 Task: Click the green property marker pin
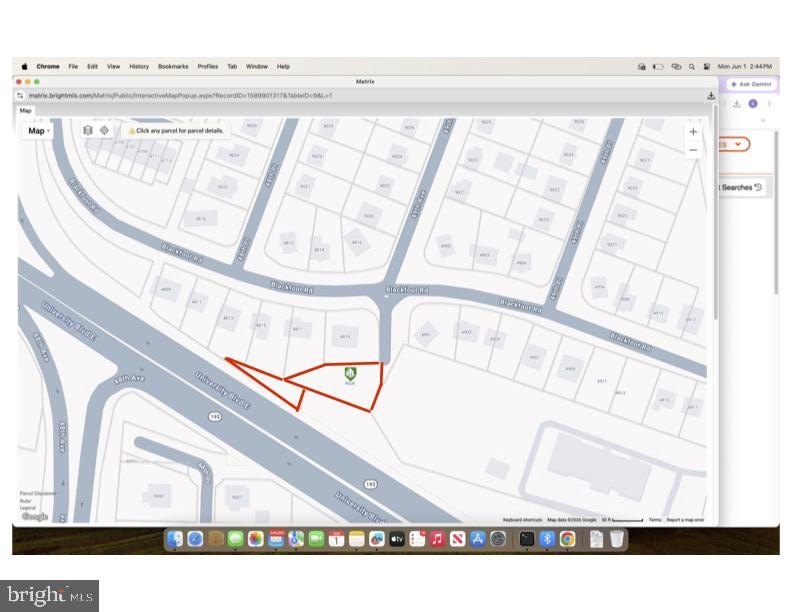pyautogui.click(x=351, y=376)
